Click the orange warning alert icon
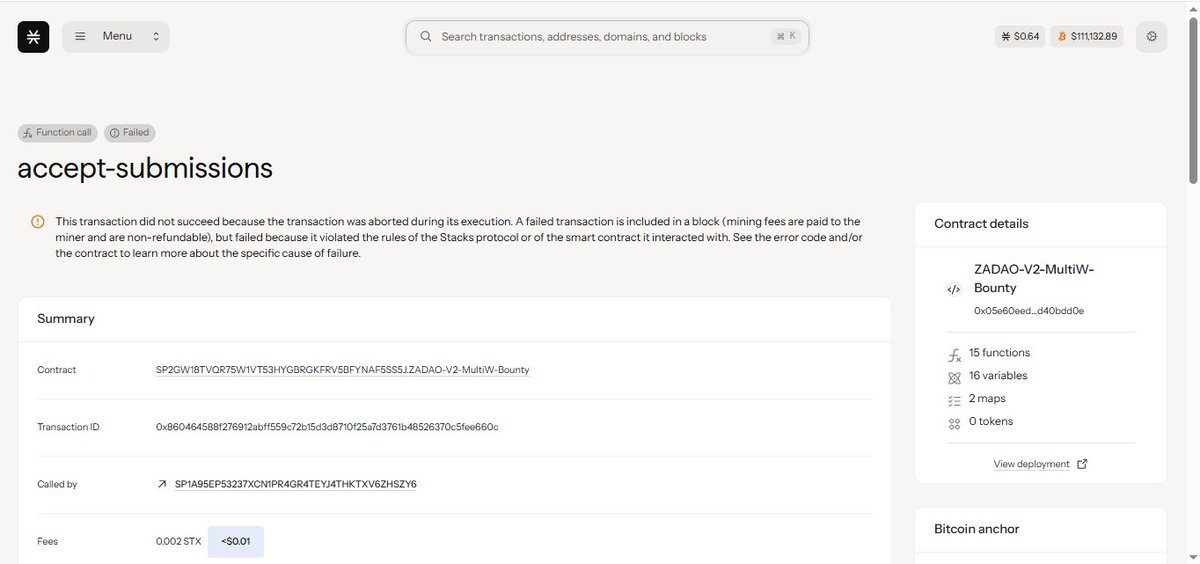The width and height of the screenshot is (1200, 564). (x=37, y=221)
